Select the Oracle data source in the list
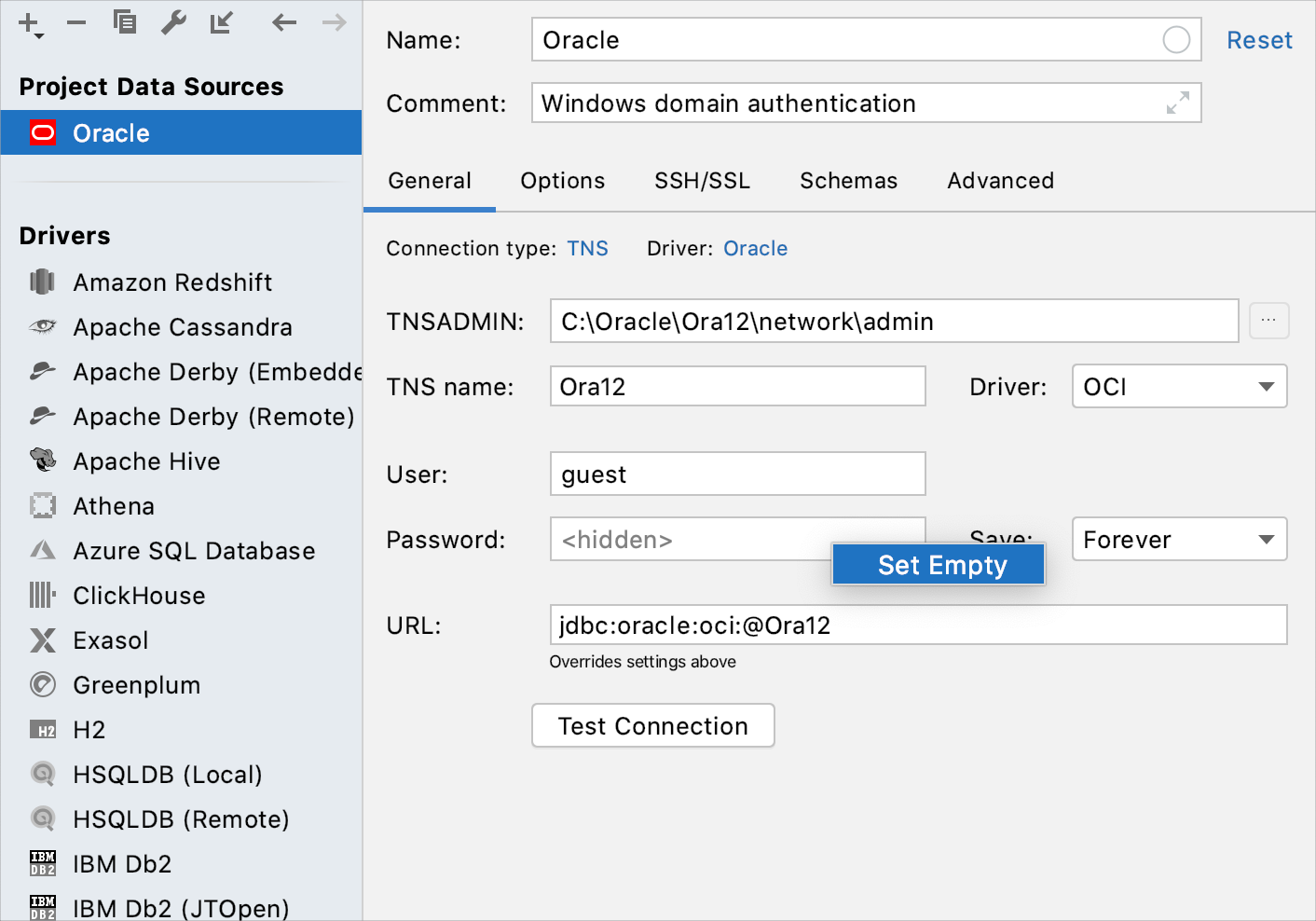The image size is (1316, 921). (x=181, y=132)
